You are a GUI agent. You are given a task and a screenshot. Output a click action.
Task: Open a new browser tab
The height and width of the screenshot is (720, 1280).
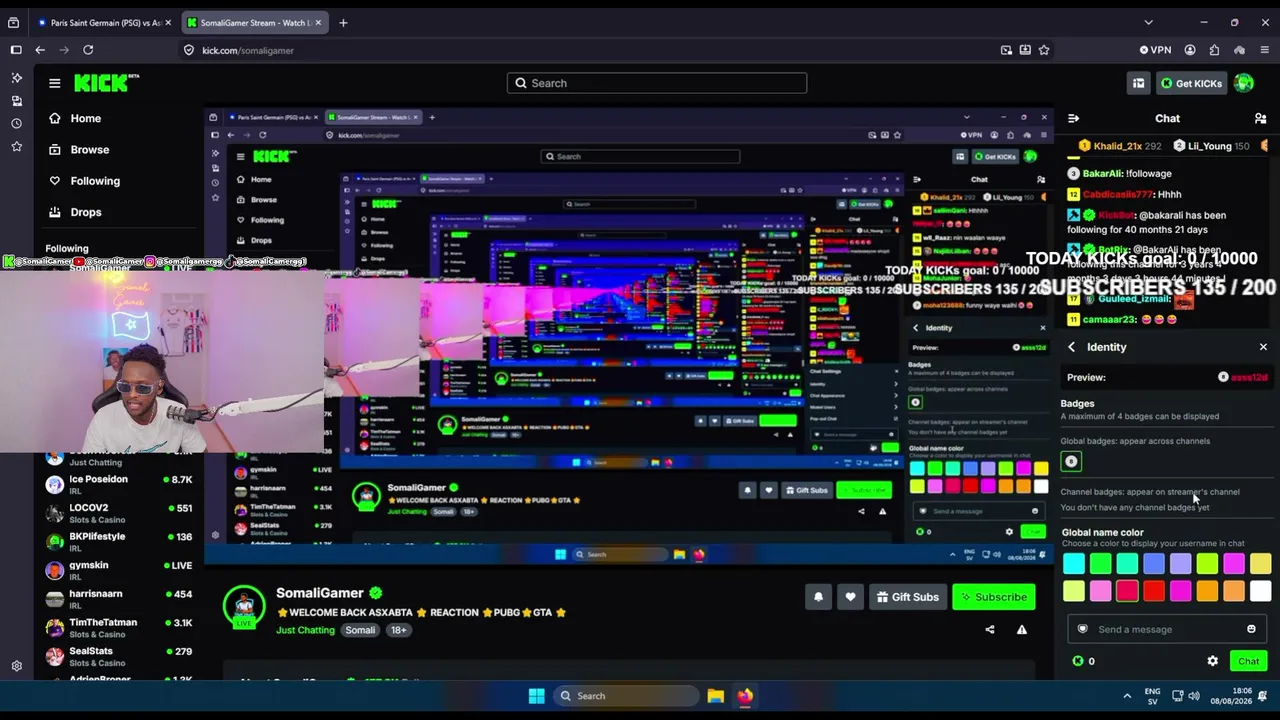[x=343, y=22]
